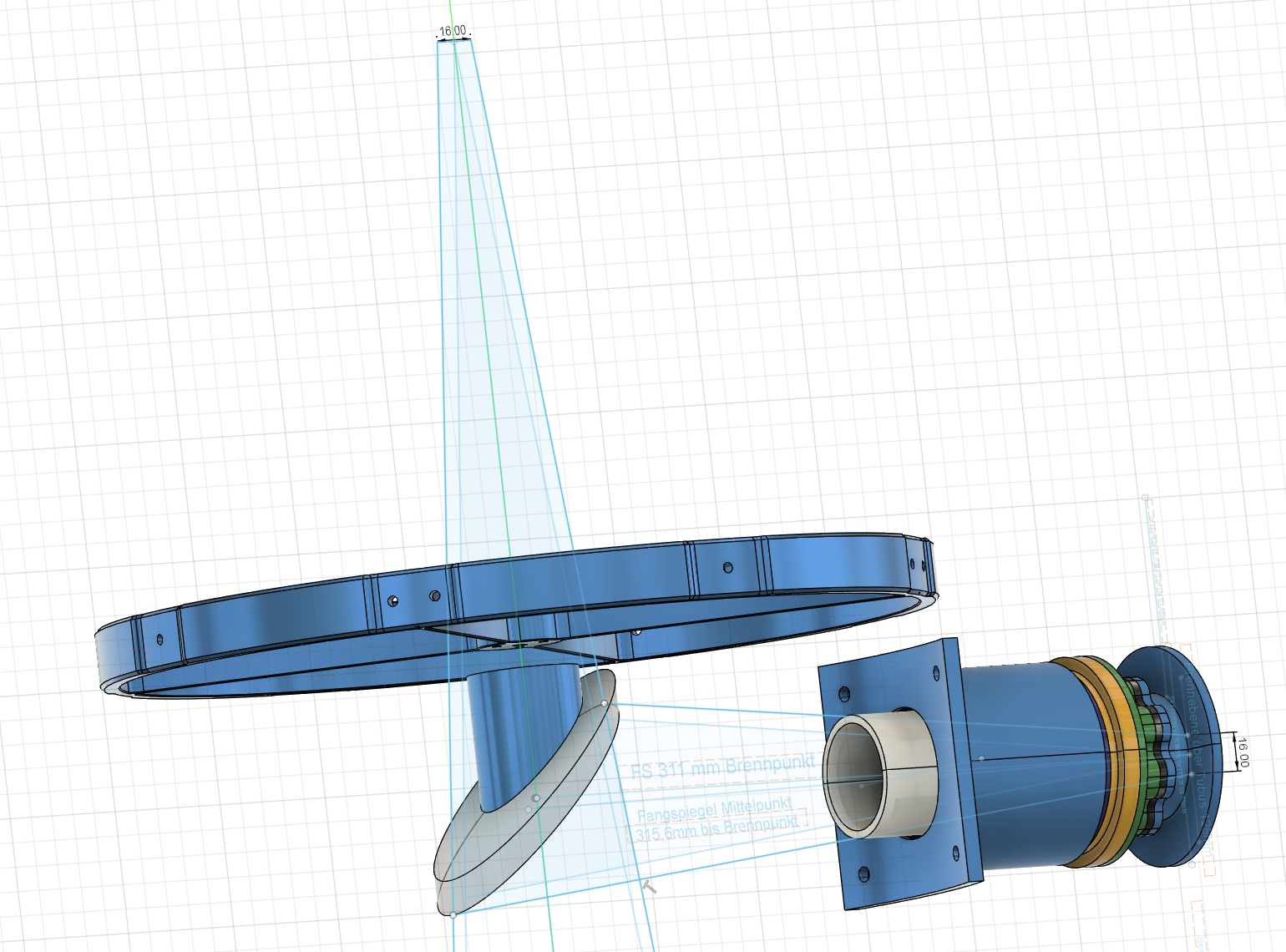Screen dimensions: 1286x952
Task: Click the upper-left mounting hole of base plate
Action: (x=845, y=695)
